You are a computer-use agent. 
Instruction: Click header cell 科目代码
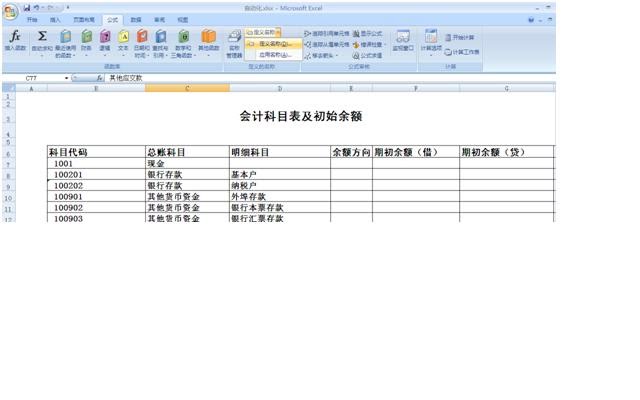pos(96,152)
